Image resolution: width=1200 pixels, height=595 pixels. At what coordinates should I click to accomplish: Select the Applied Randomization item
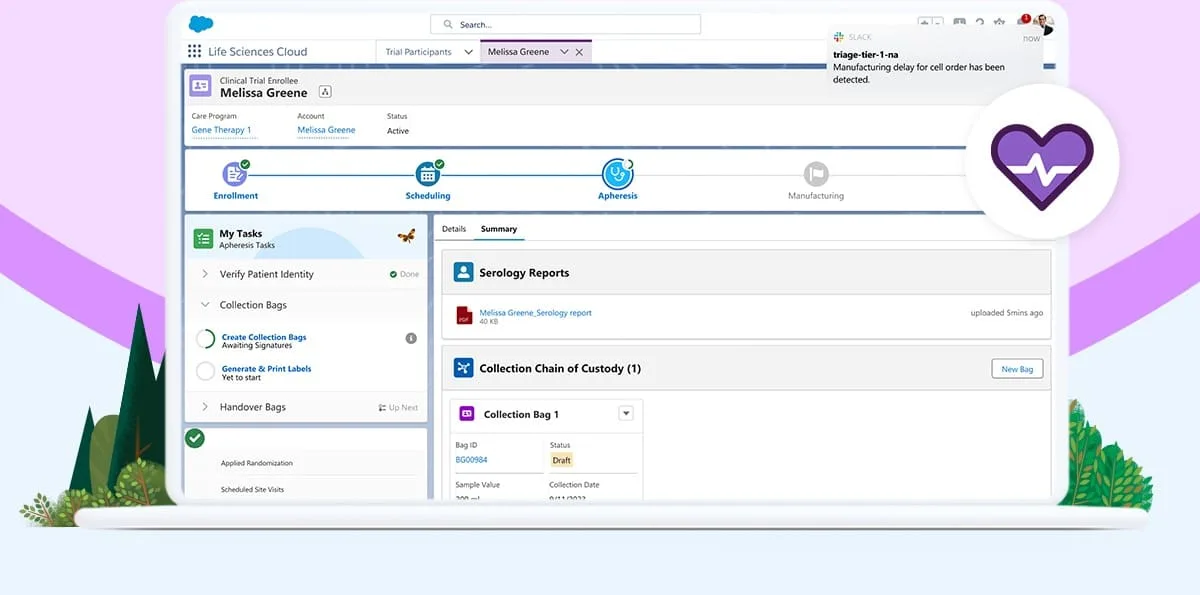pos(257,463)
